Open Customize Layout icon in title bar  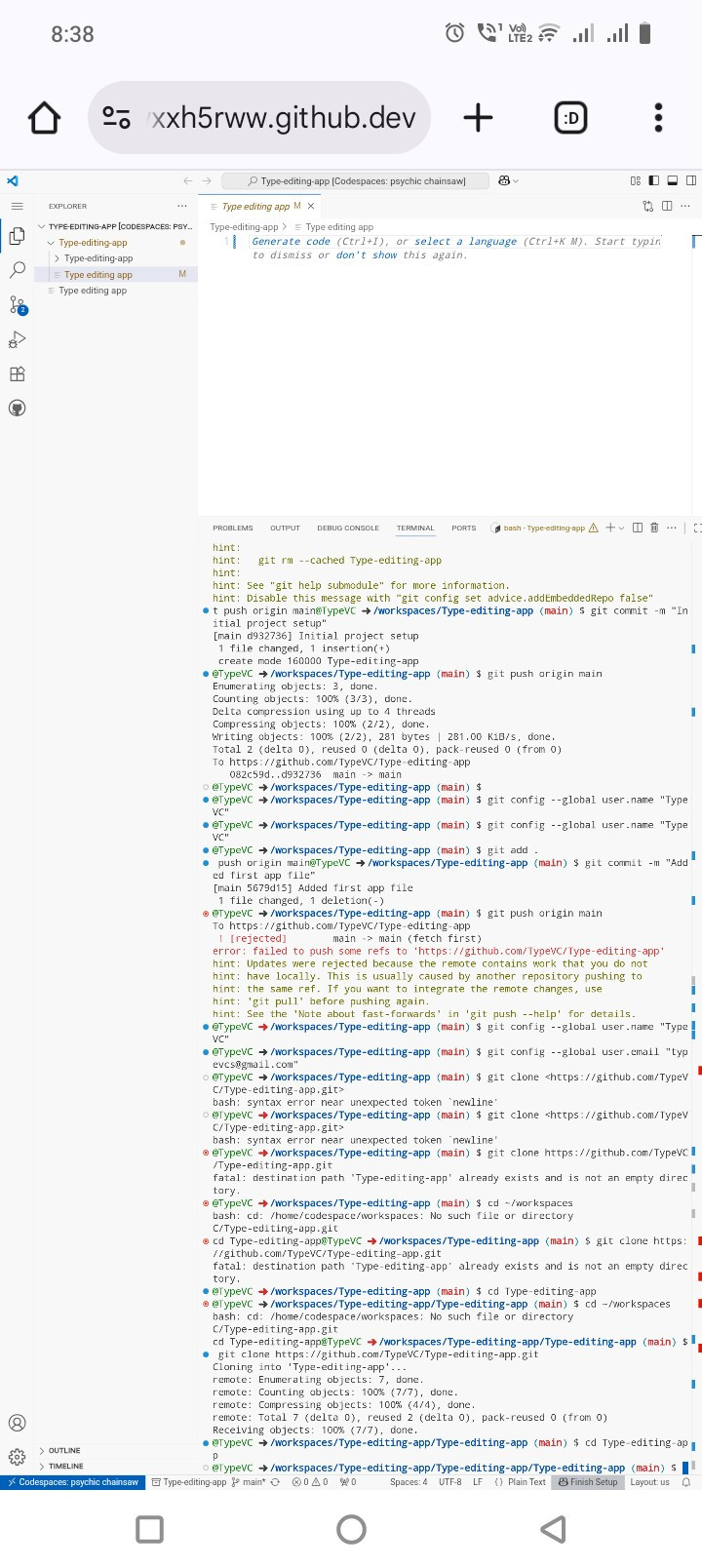[x=636, y=180]
